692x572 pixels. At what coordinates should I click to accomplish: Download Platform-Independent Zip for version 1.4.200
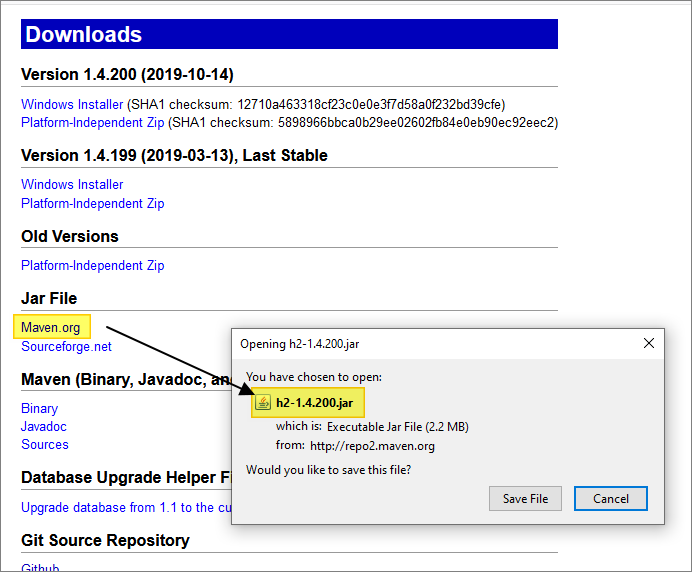[92, 122]
